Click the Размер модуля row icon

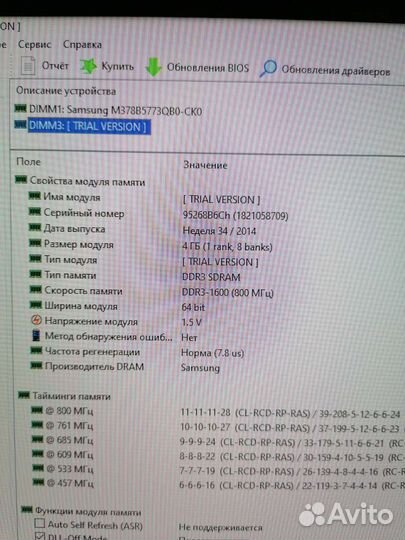pyautogui.click(x=35, y=243)
